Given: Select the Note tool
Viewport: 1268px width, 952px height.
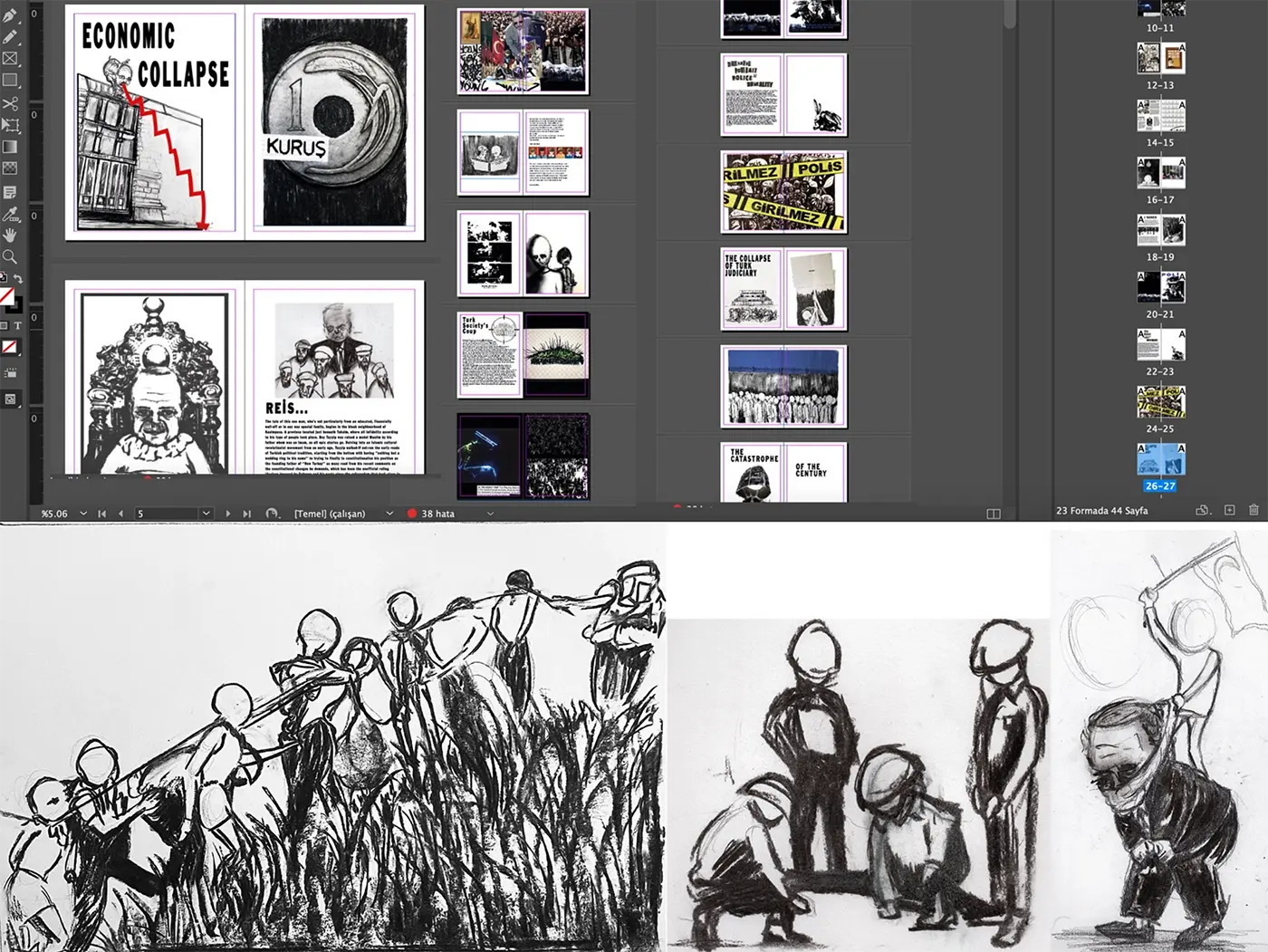Looking at the screenshot, I should [x=10, y=192].
